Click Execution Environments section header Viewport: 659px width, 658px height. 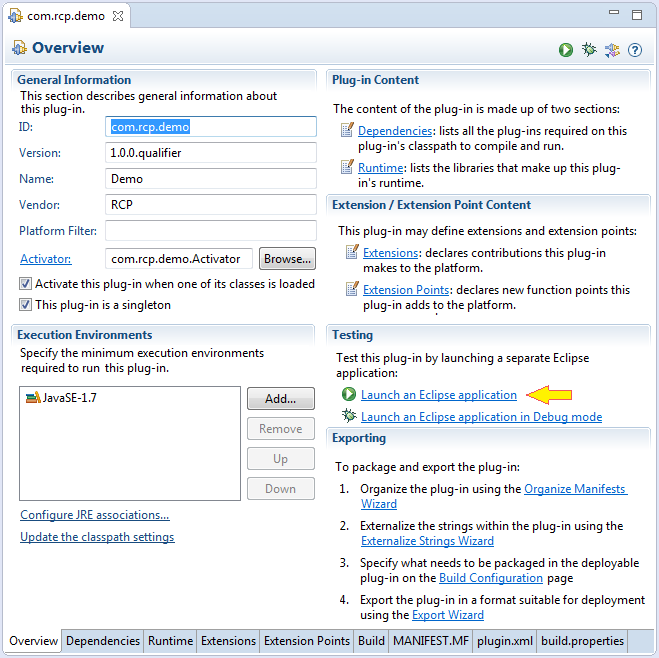click(84, 335)
